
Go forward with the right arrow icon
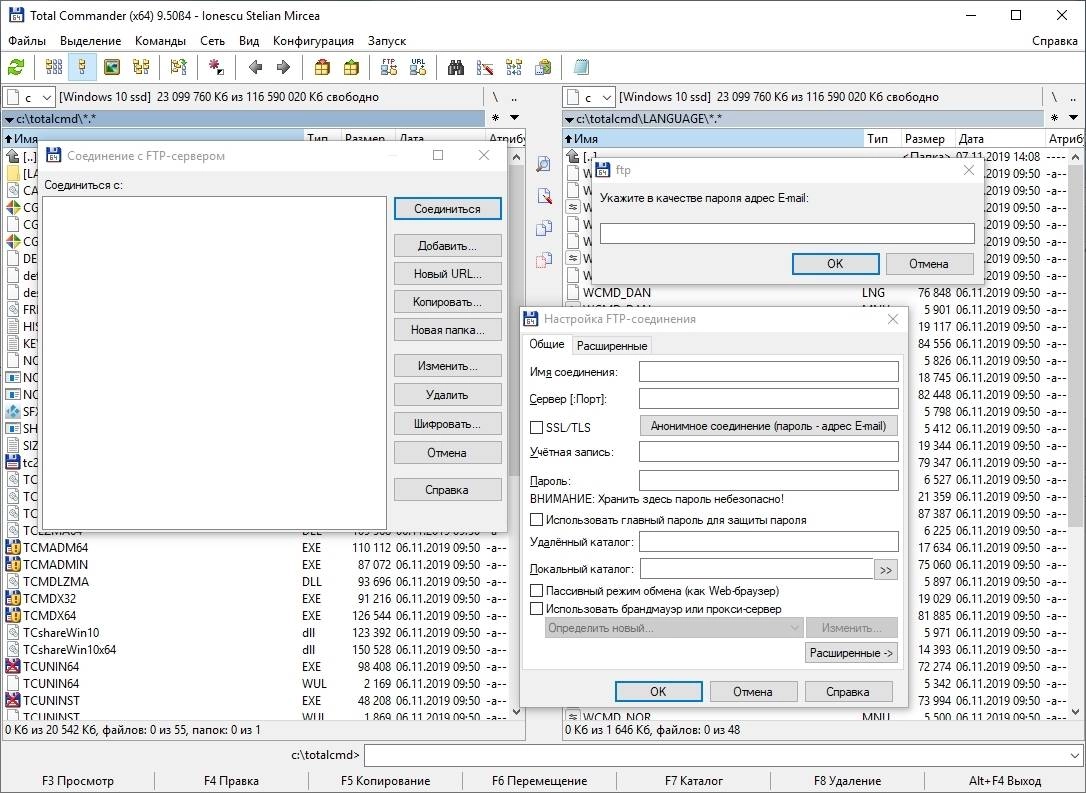283,67
